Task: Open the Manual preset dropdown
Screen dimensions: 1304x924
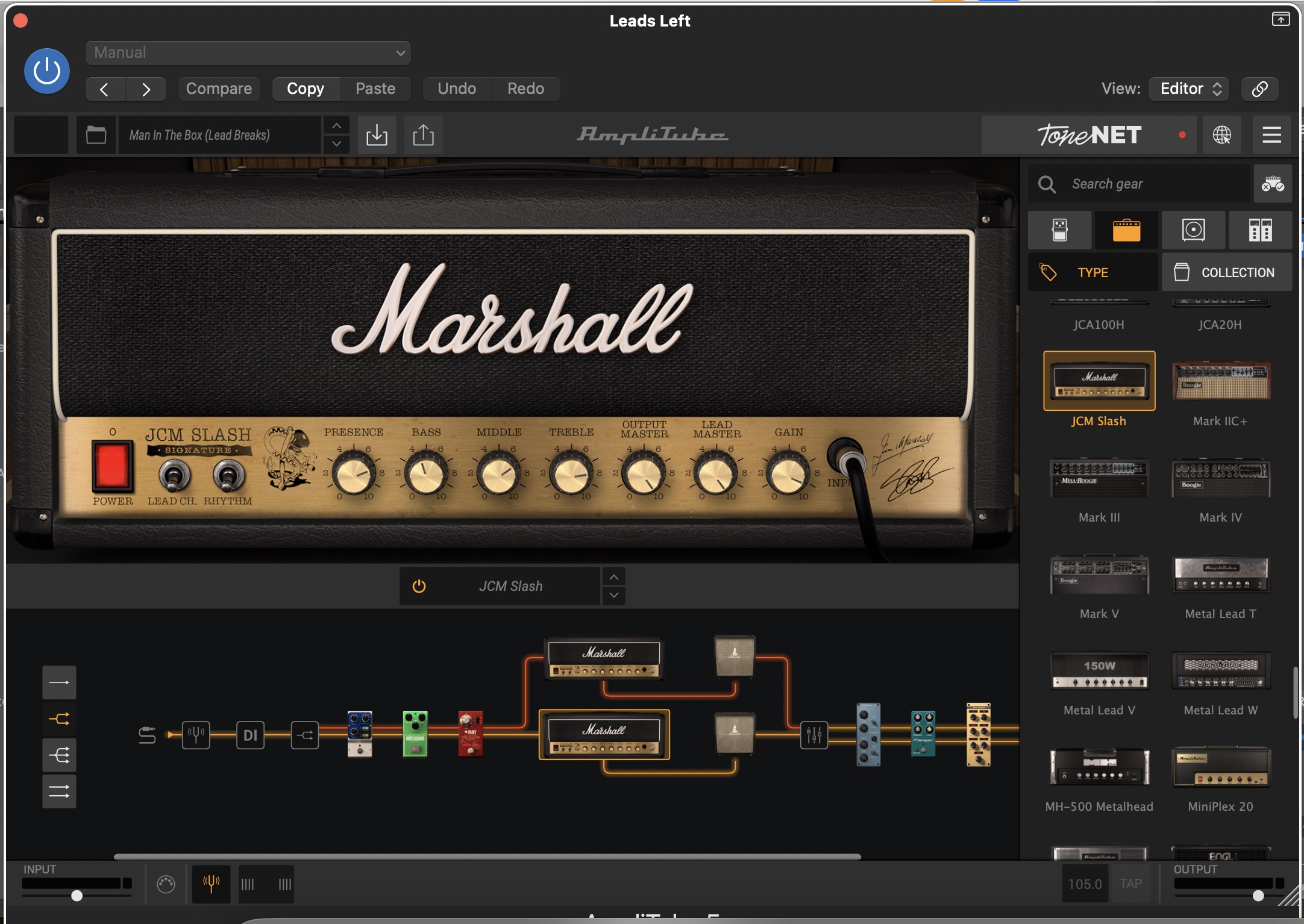Action: coord(248,53)
